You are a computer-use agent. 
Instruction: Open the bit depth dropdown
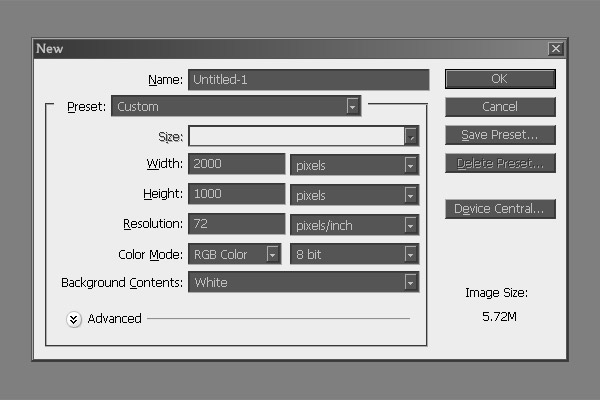(410, 254)
